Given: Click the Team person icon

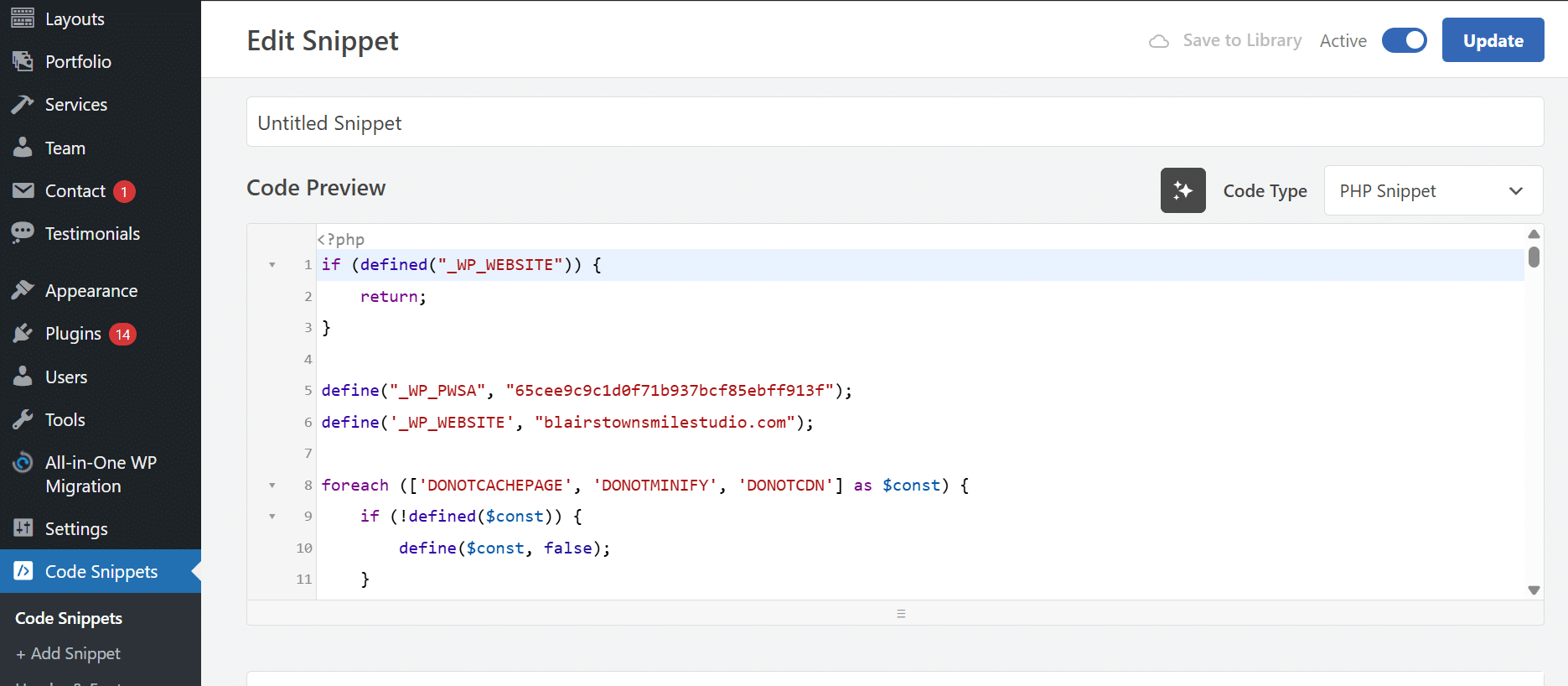Looking at the screenshot, I should [23, 148].
